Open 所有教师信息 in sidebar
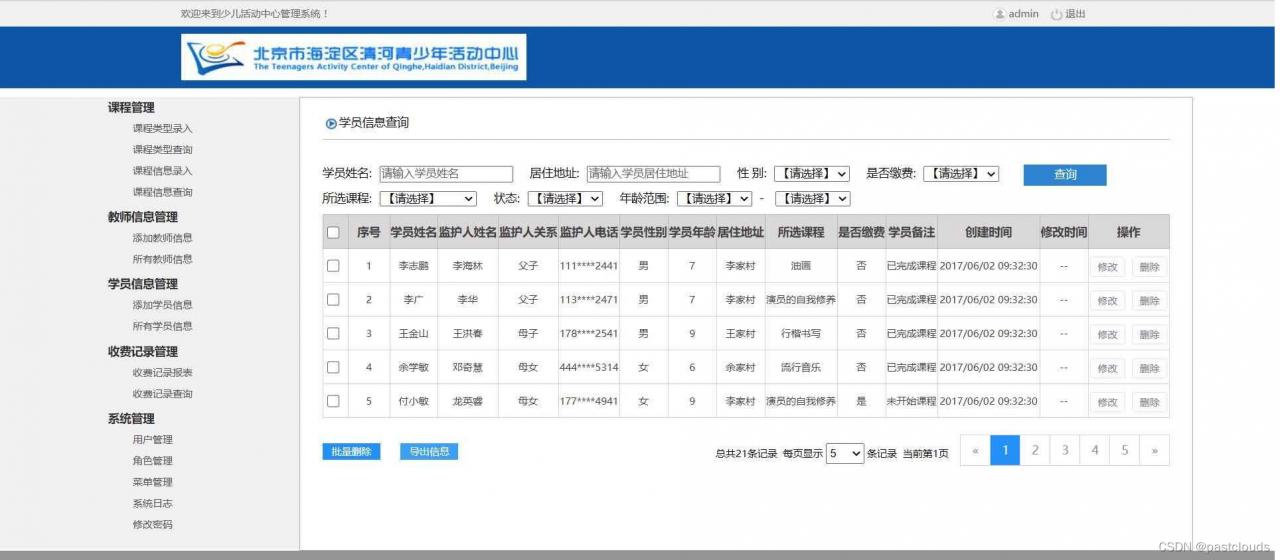The image size is (1280, 560). pyautogui.click(x=162, y=259)
